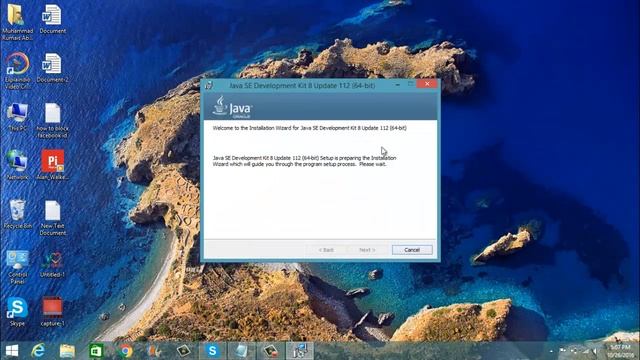Viewport: 640px width, 360px height.
Task: Close the Java SE Development Kit window
Action: tap(427, 84)
